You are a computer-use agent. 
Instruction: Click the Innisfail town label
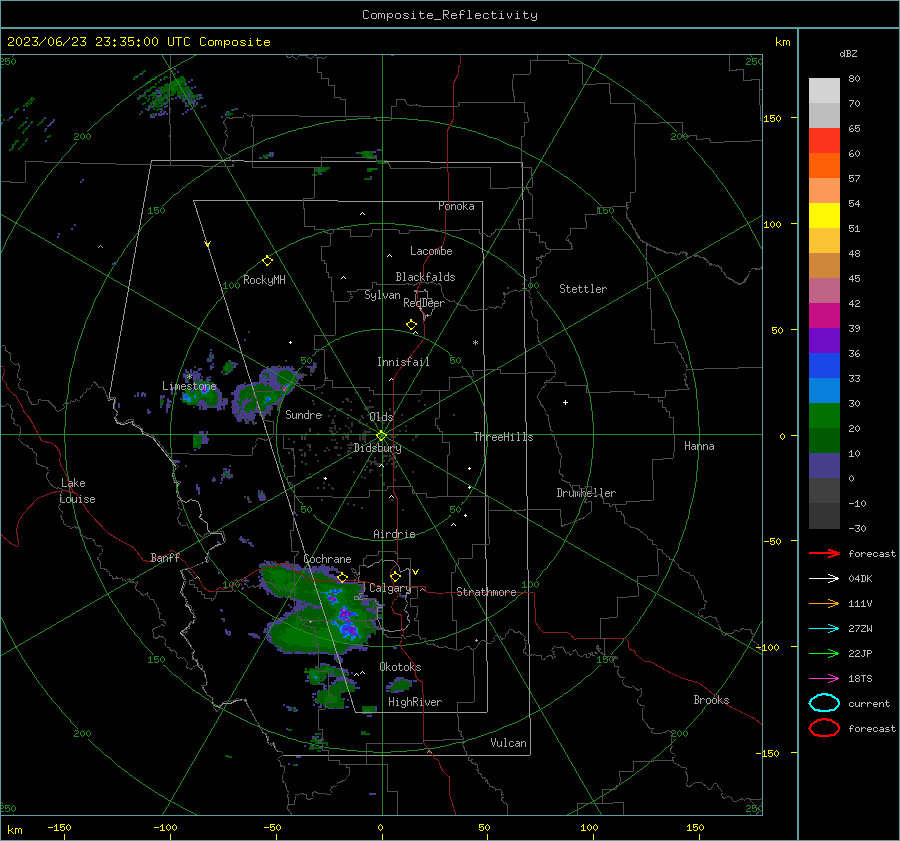pos(403,362)
